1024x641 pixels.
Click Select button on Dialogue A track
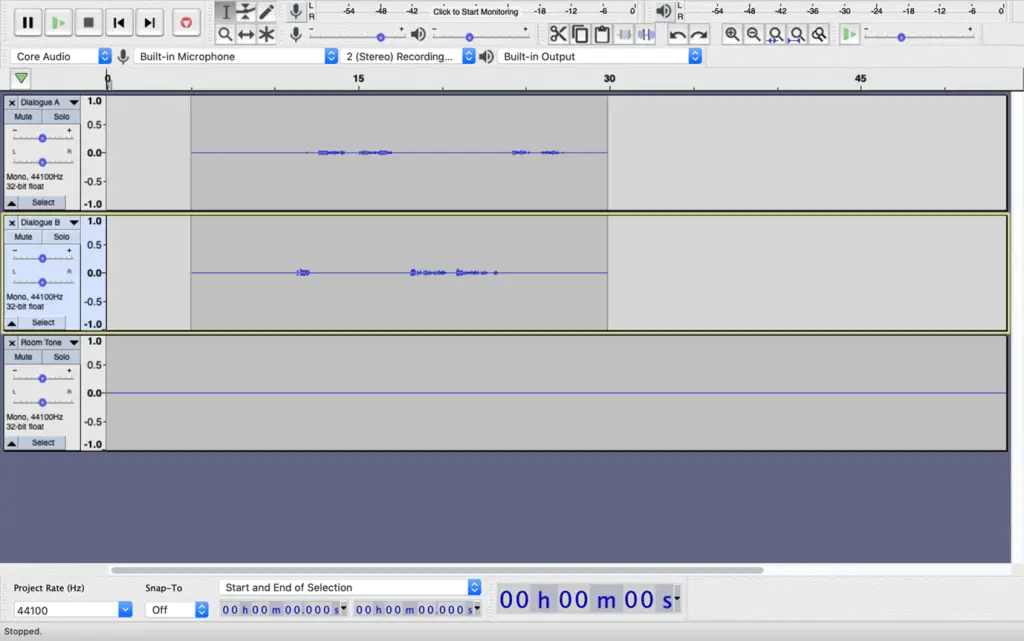pyautogui.click(x=43, y=202)
